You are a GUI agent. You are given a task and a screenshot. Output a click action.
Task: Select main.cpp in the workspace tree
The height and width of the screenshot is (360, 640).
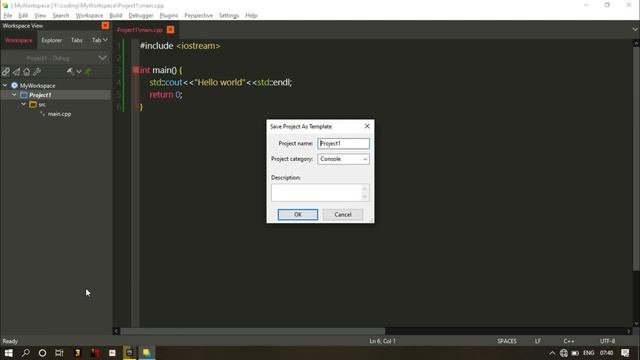click(59, 114)
